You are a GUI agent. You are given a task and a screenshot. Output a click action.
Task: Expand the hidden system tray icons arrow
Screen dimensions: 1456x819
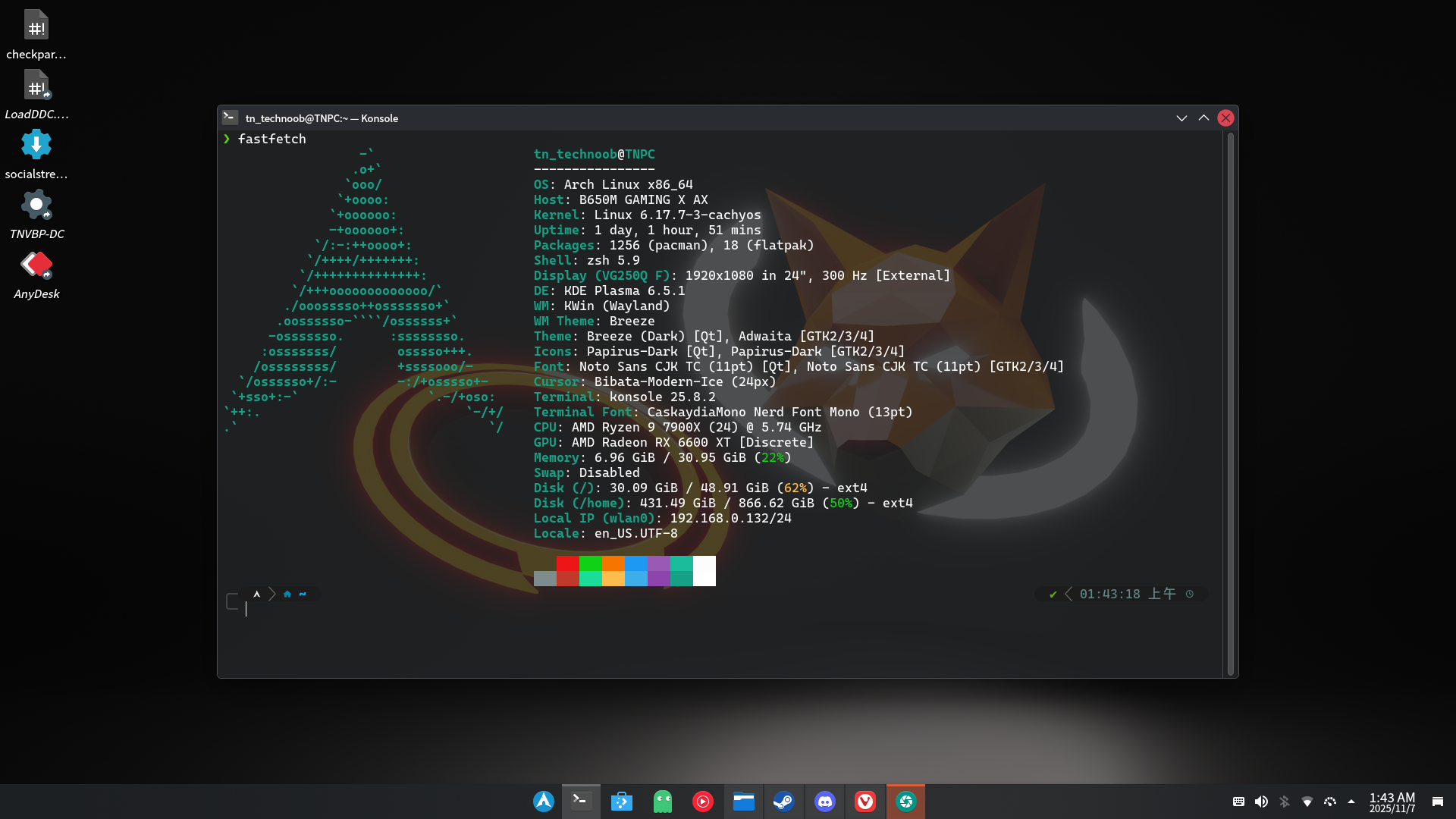[1351, 802]
